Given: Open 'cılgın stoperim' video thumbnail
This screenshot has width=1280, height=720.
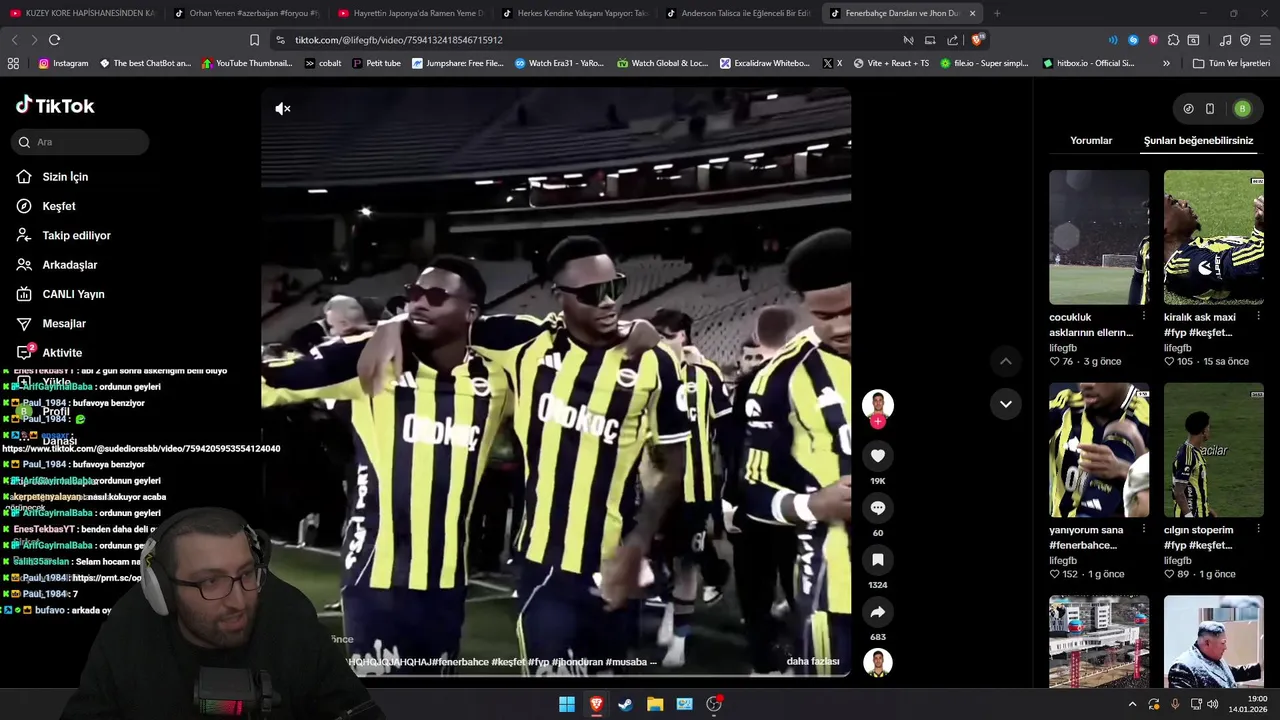Looking at the screenshot, I should coord(1214,450).
